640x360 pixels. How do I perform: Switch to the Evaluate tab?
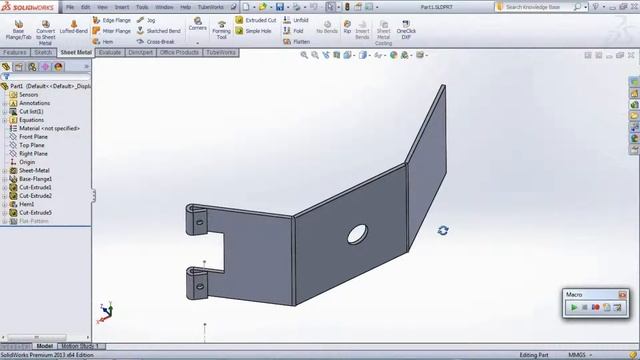pyautogui.click(x=110, y=53)
